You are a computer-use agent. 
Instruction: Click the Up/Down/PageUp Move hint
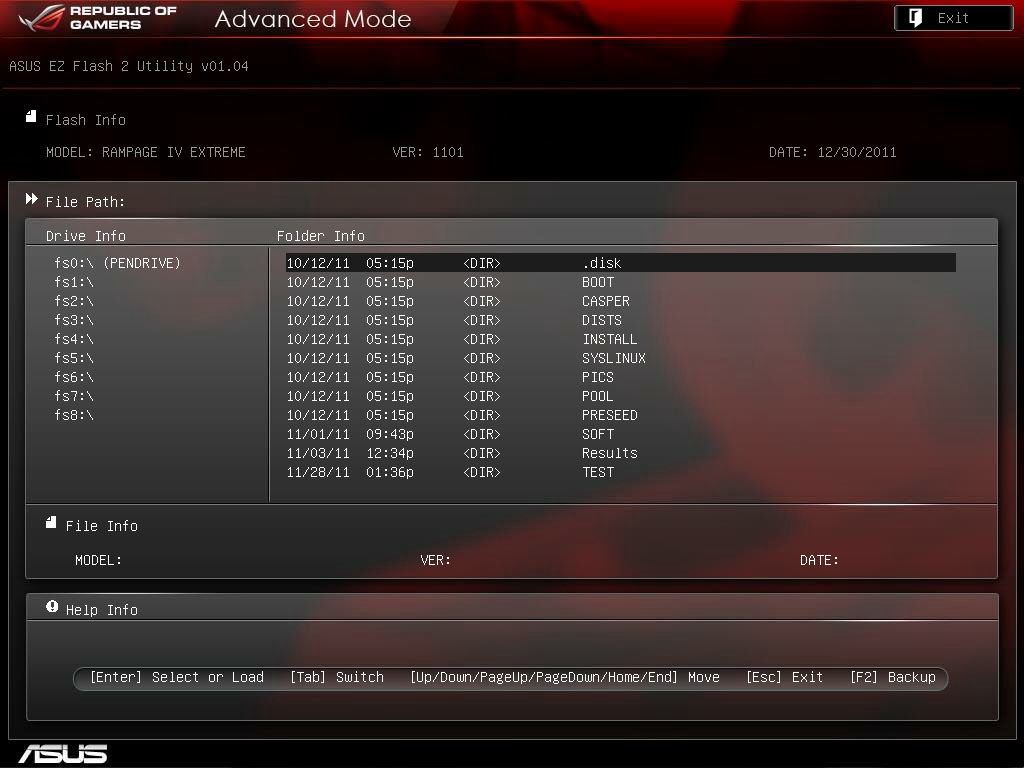[565, 677]
